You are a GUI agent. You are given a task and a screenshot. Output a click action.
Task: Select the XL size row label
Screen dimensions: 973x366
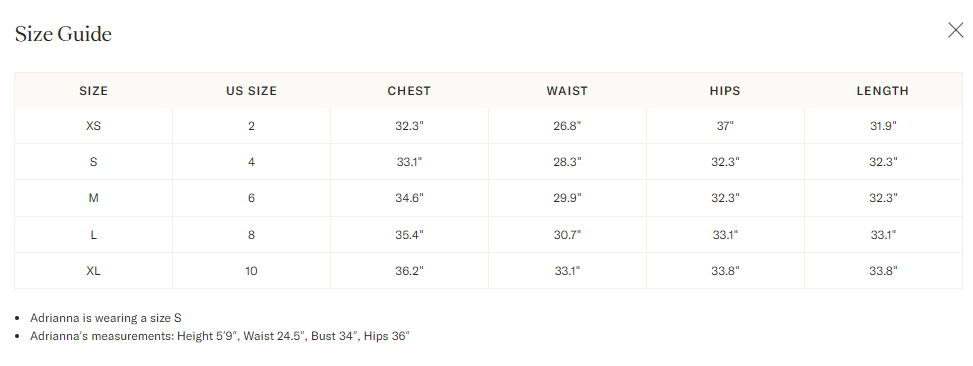pos(94,270)
